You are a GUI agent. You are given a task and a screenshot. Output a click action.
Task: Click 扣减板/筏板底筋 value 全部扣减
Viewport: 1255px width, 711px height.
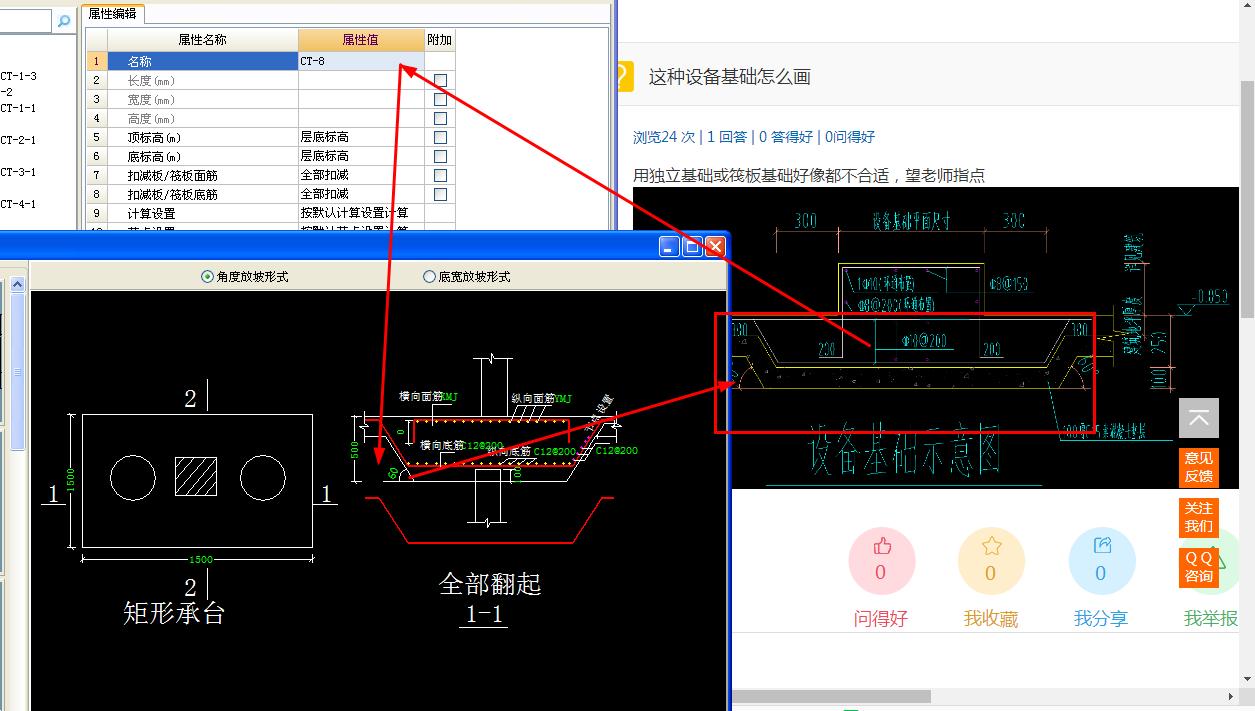[361, 194]
